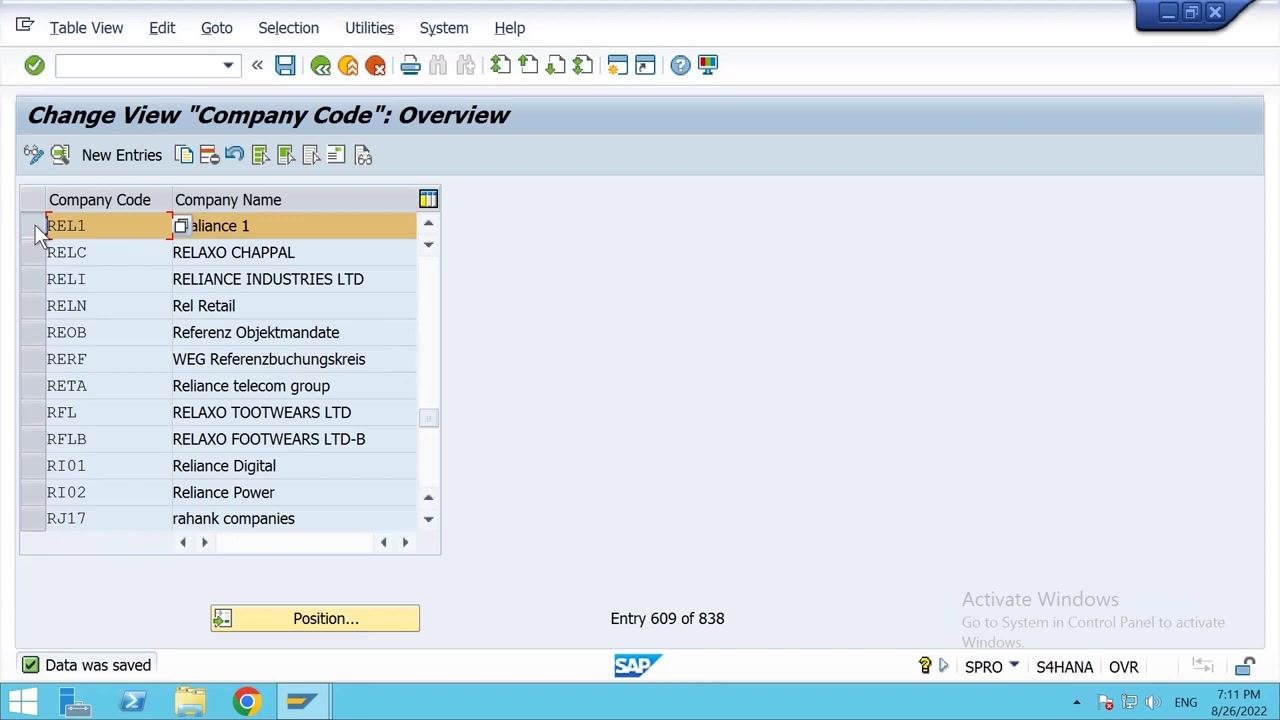Viewport: 1280px width, 720px height.
Task: Select row marker for RFL
Action: point(33,412)
